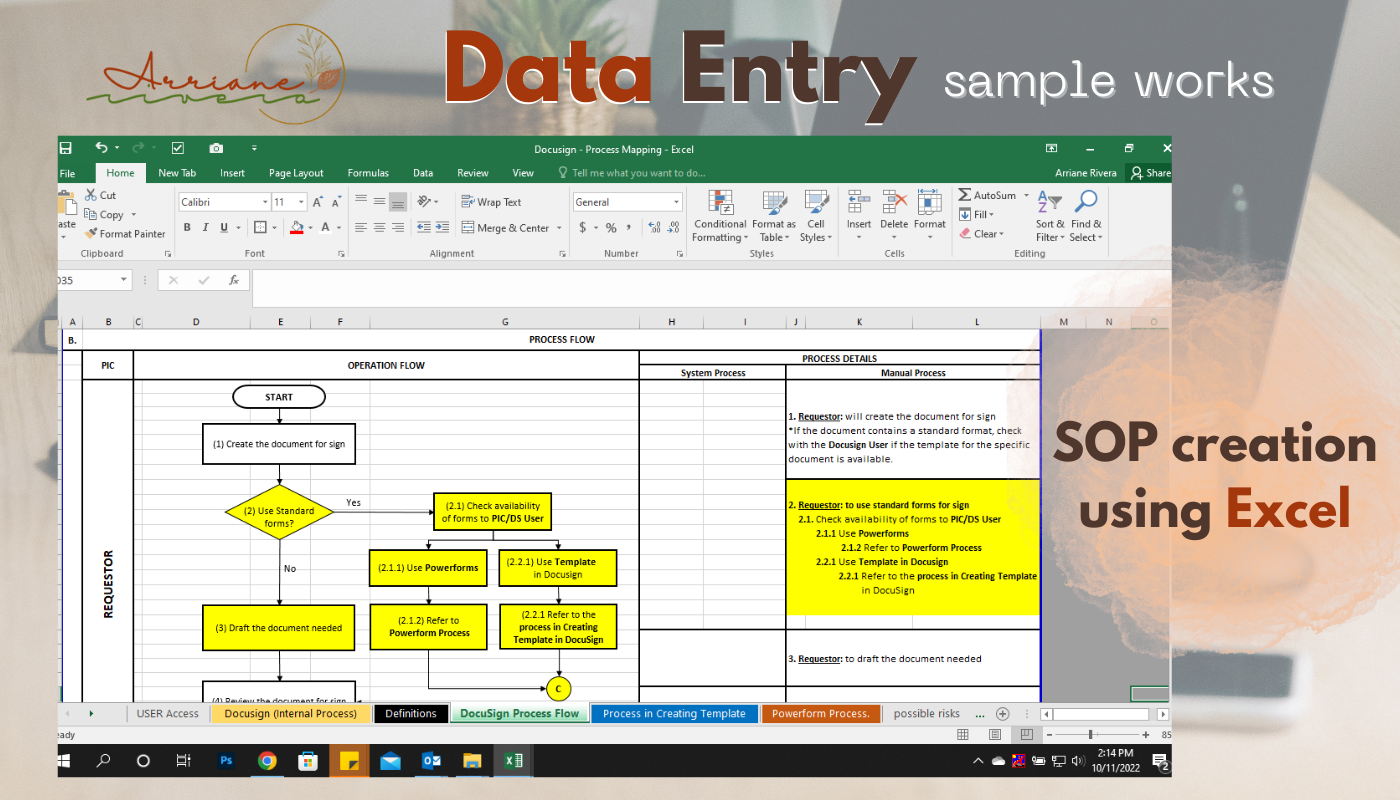Open the USER Access sheet tab
This screenshot has height=800, width=1400.
168,714
